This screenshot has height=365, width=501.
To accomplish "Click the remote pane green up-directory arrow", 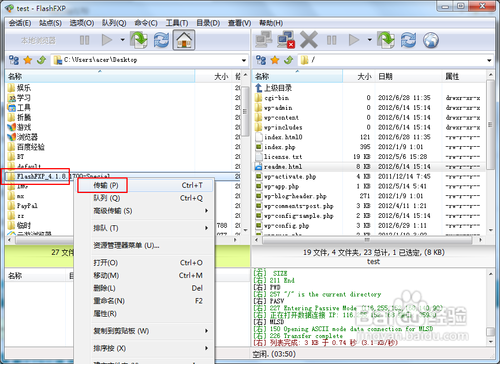I will pyautogui.click(x=289, y=60).
